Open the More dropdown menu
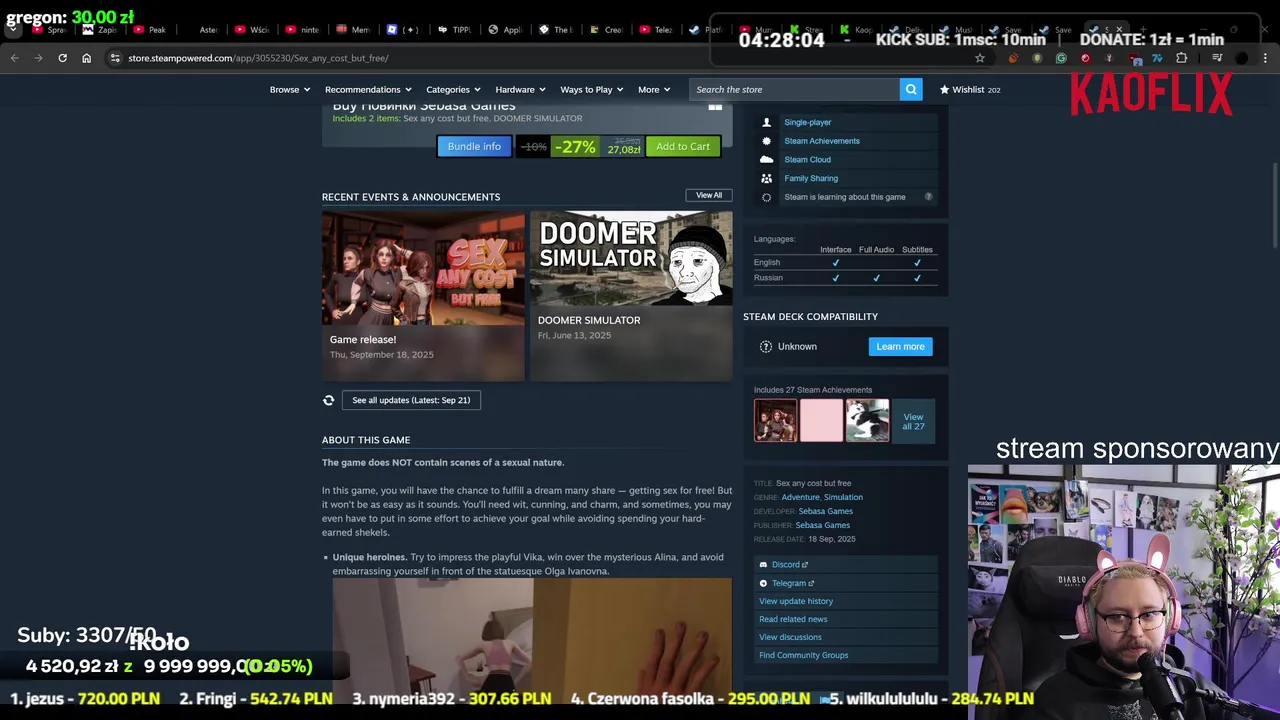Screen dimensions: 1280x720 [654, 90]
